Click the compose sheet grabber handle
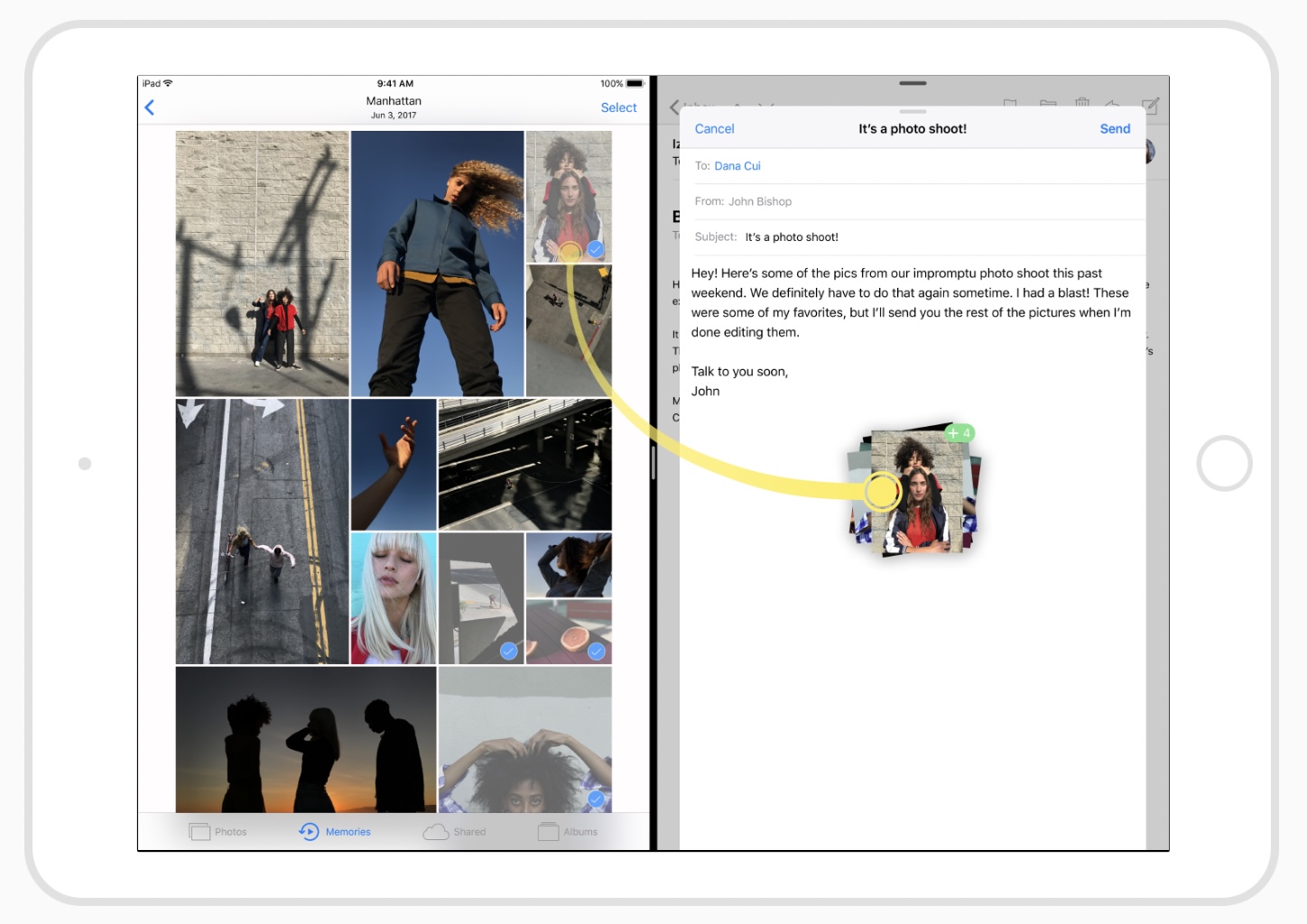This screenshot has height=924, width=1307. point(913,112)
